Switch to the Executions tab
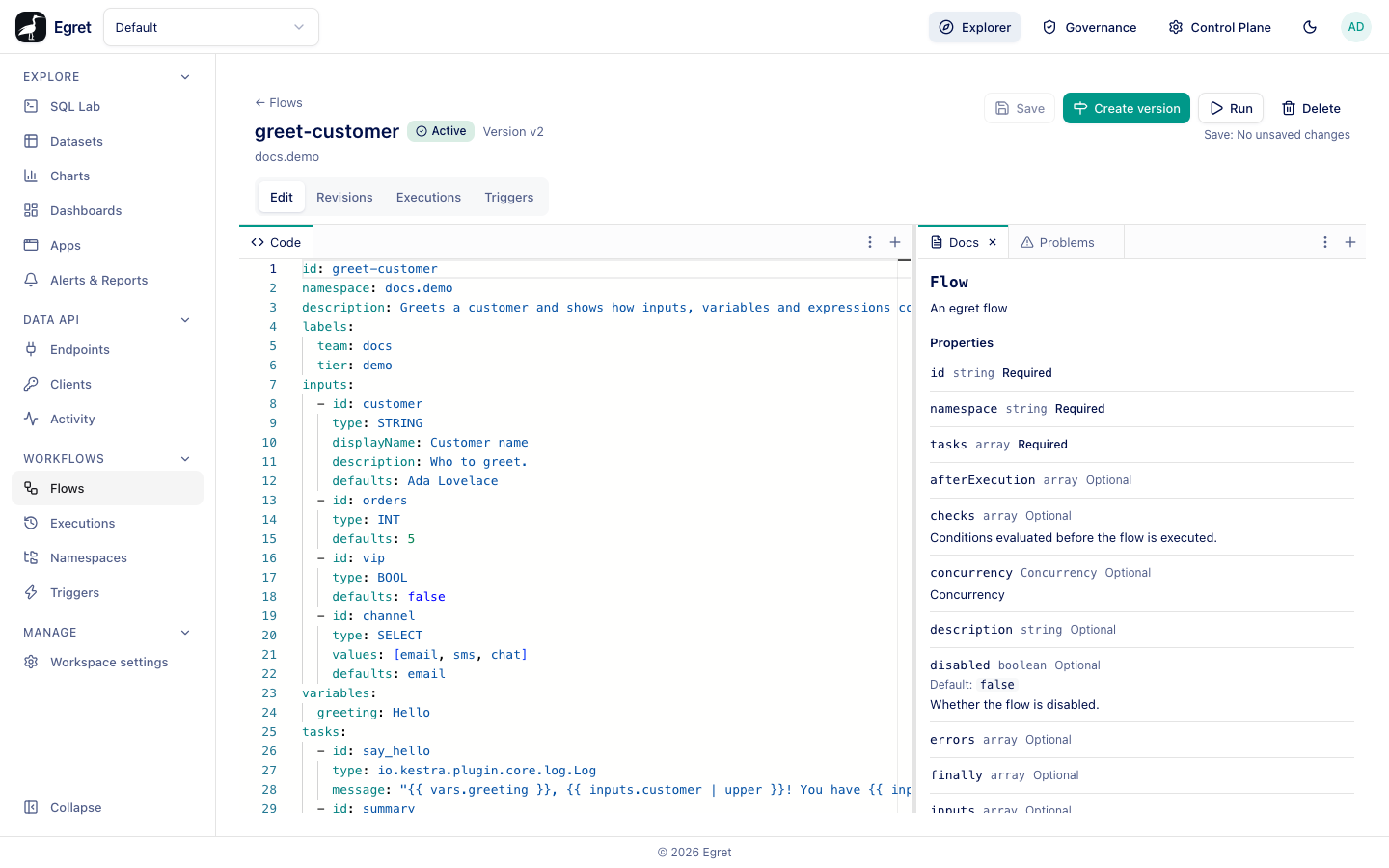1389x868 pixels. click(x=428, y=198)
